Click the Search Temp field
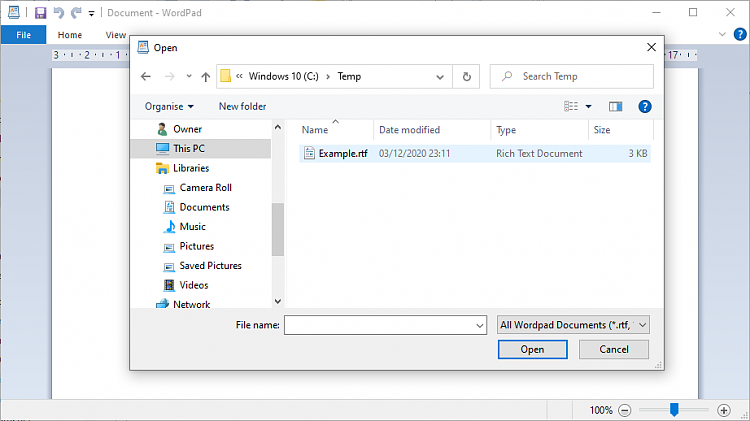 point(572,77)
